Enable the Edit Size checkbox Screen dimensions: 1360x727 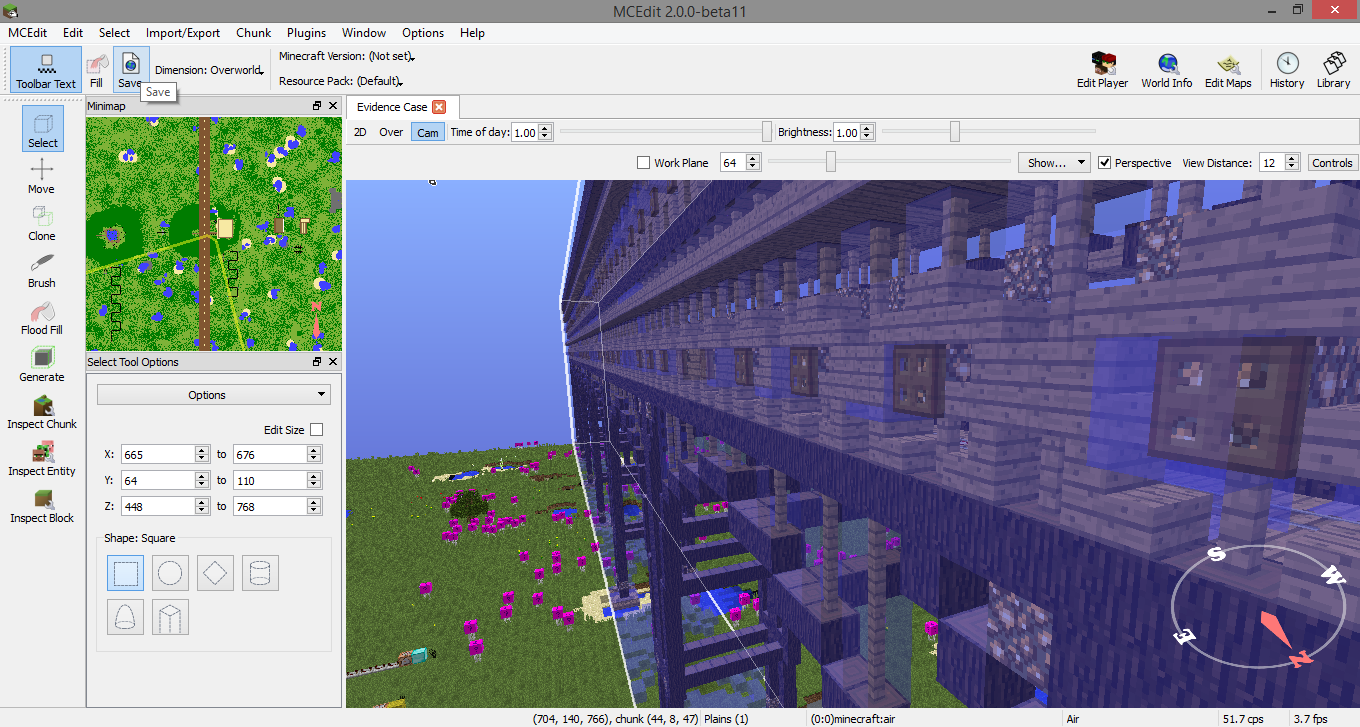(317, 429)
